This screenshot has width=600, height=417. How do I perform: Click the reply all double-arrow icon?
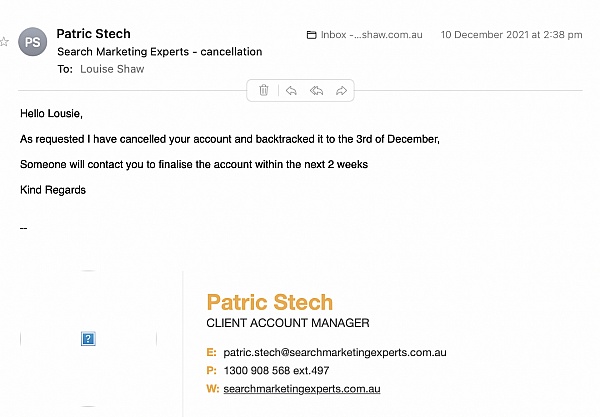(316, 91)
